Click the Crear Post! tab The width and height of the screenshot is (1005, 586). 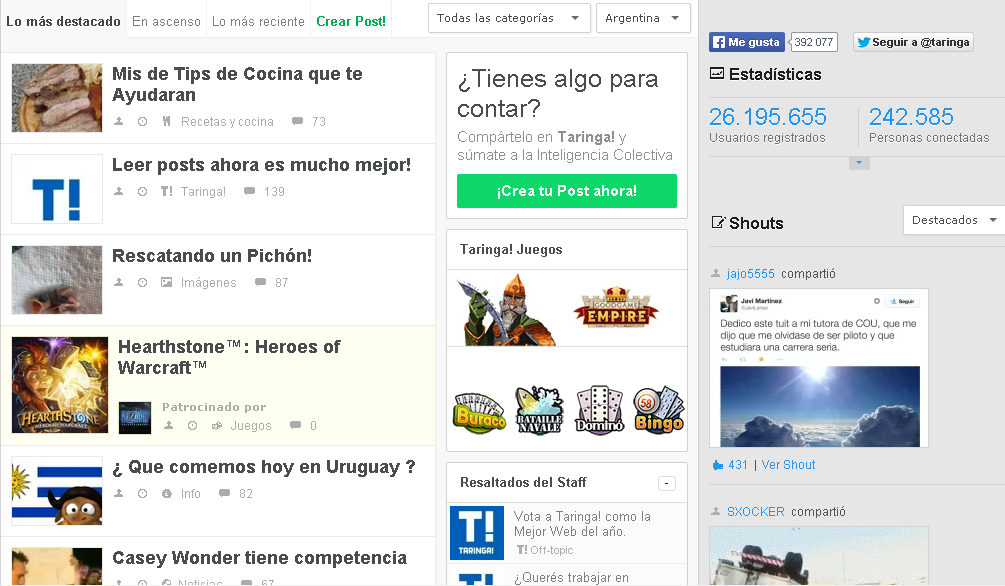click(351, 21)
